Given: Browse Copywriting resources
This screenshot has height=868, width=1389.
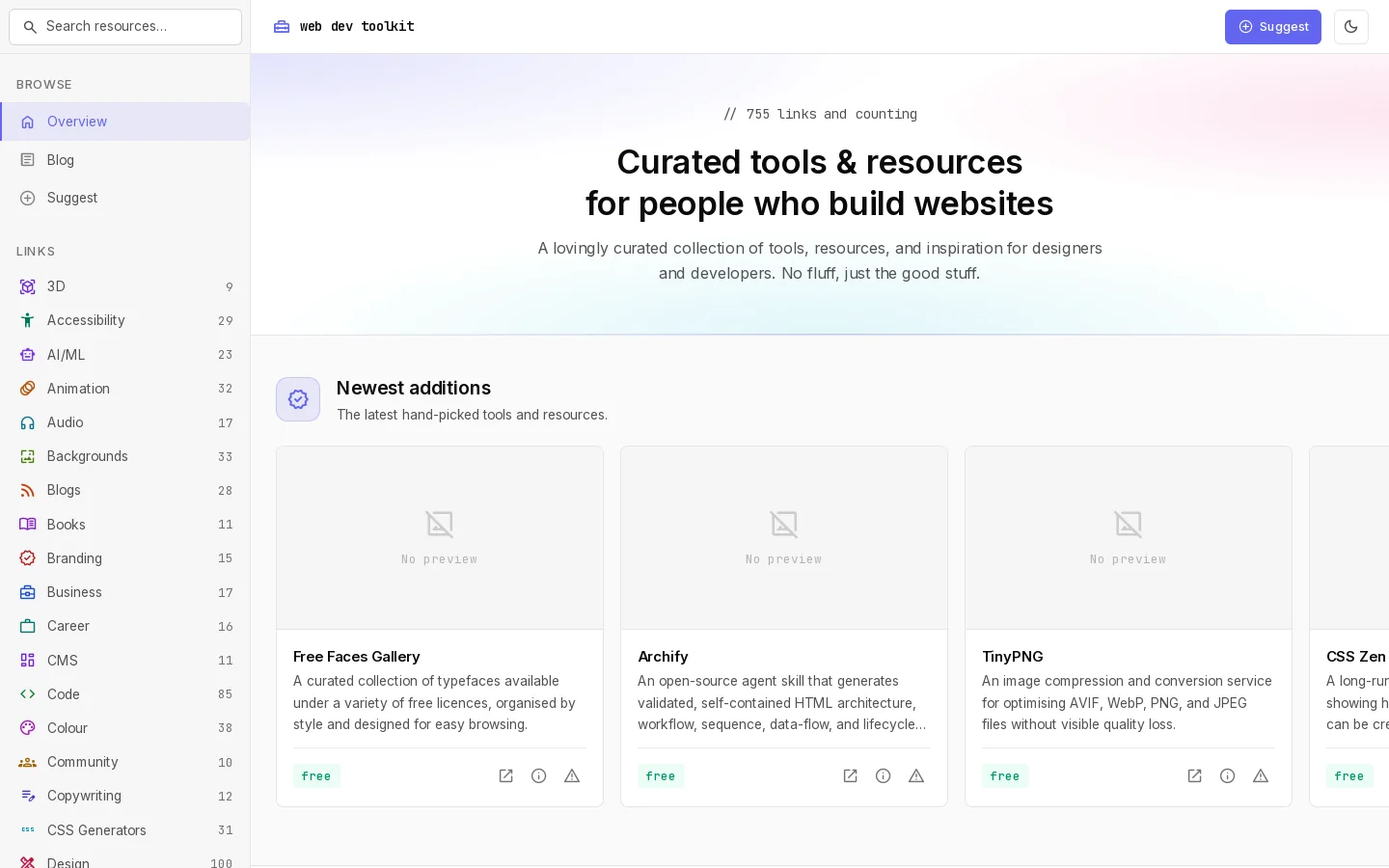Looking at the screenshot, I should tap(125, 796).
